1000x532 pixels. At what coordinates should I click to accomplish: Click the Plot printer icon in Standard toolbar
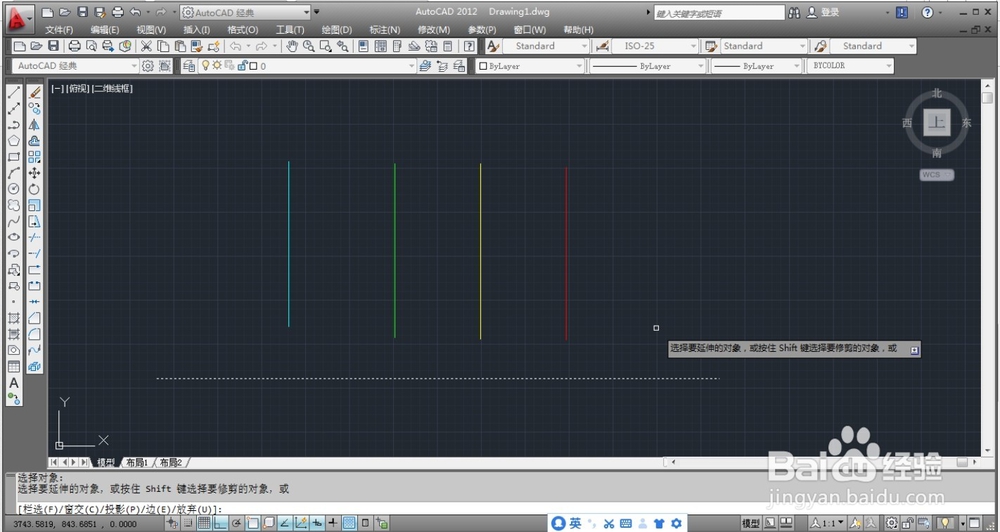(75, 46)
